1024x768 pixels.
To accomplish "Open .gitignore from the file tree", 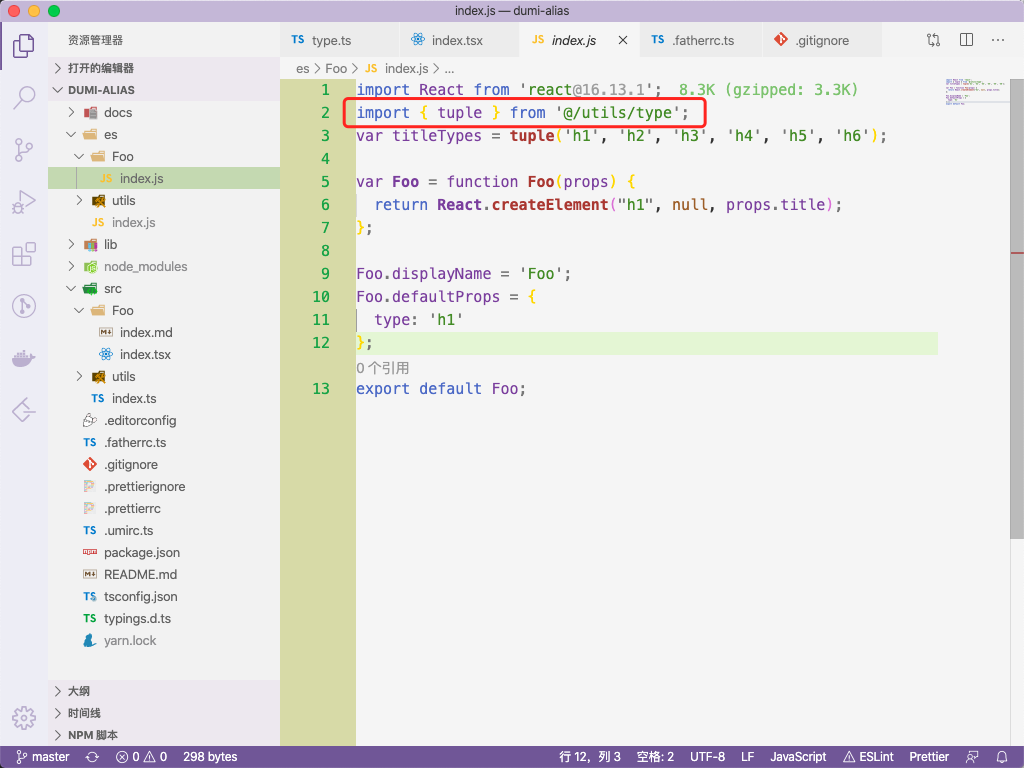I will point(164,464).
